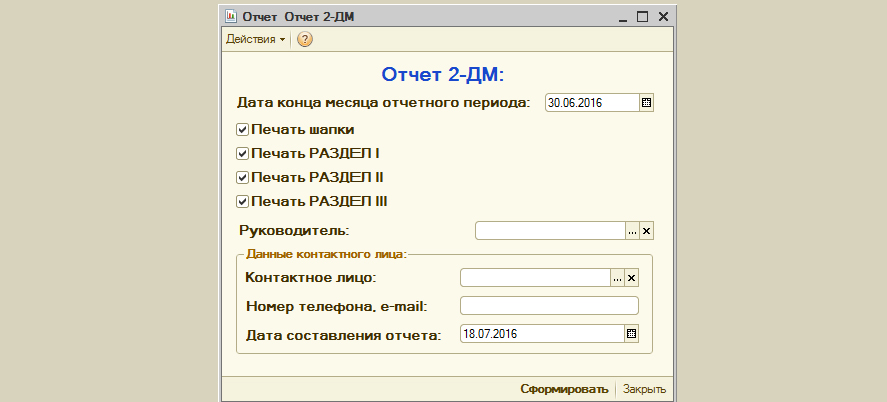Open the Действия menu

point(254,39)
